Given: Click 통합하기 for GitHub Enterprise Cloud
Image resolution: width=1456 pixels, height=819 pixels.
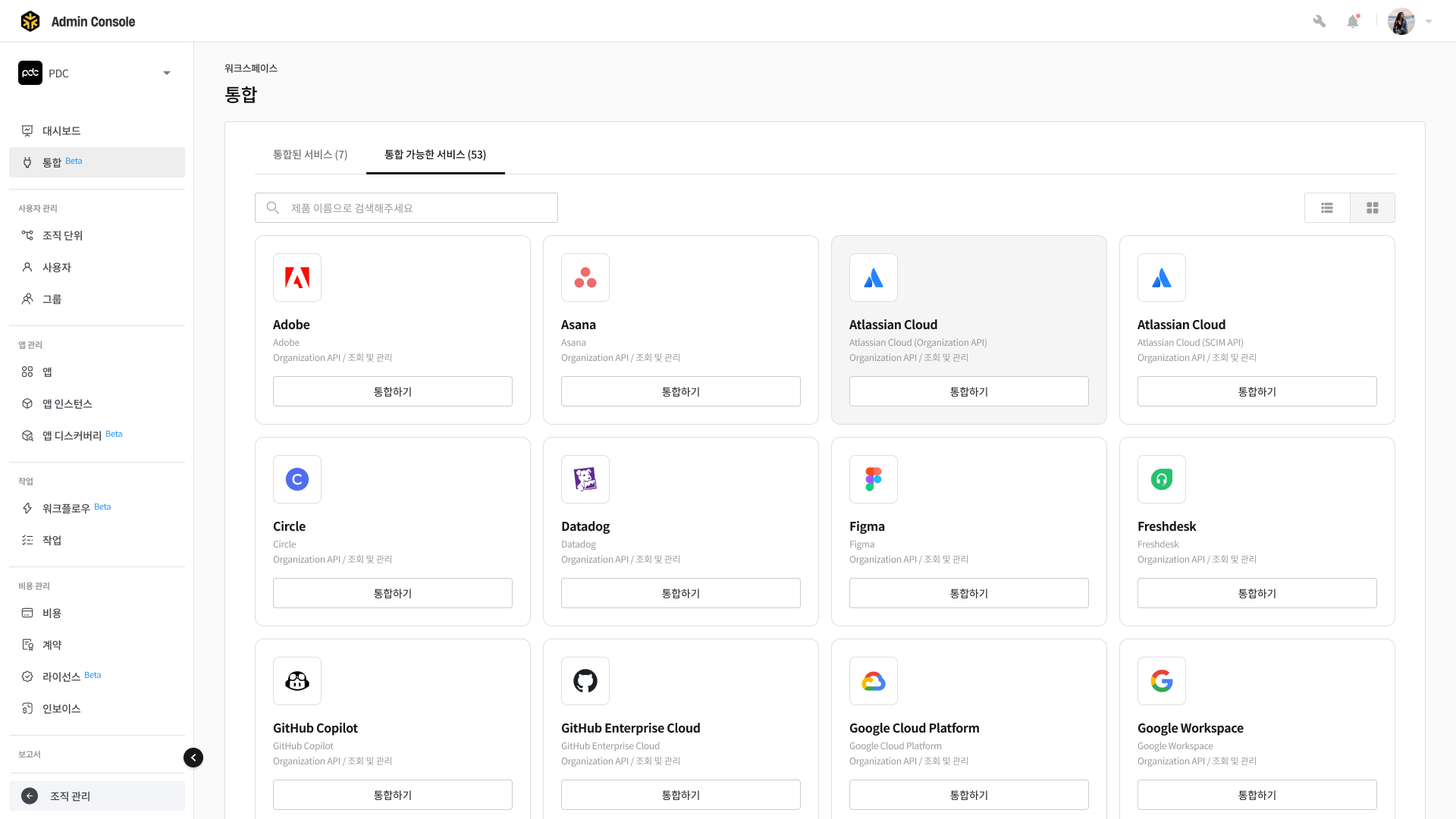Looking at the screenshot, I should point(681,795).
